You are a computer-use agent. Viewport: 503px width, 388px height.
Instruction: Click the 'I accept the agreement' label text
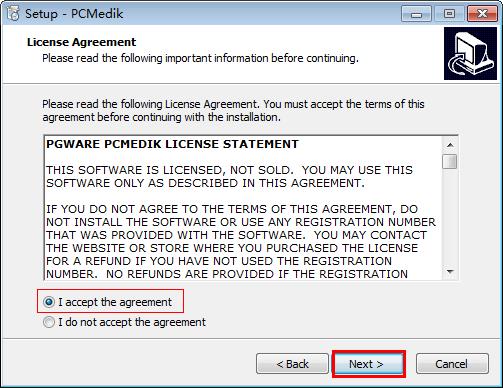115,302
